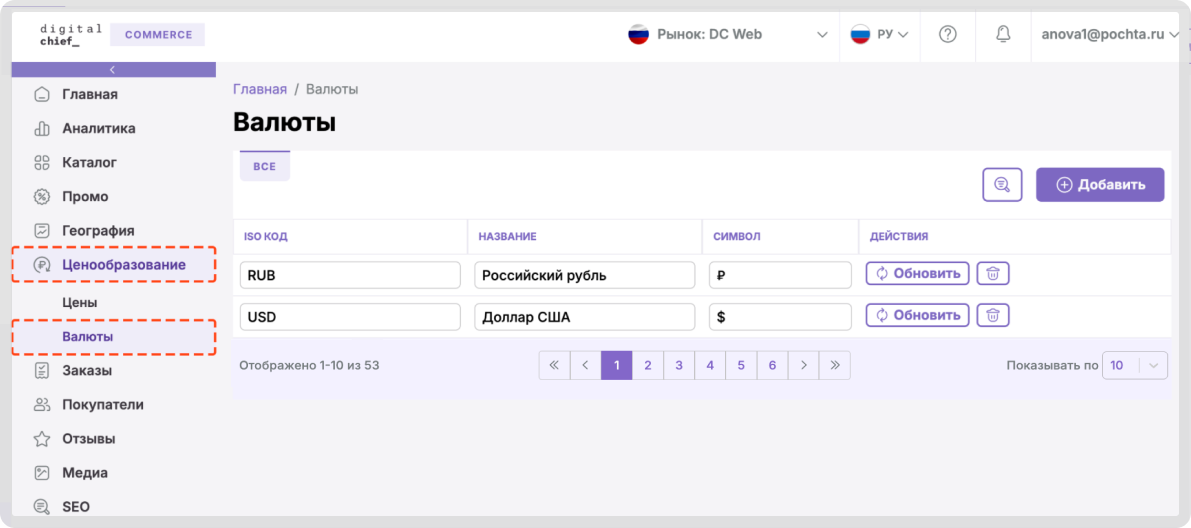Go to first page of pagination
The image size is (1191, 528).
click(x=554, y=365)
